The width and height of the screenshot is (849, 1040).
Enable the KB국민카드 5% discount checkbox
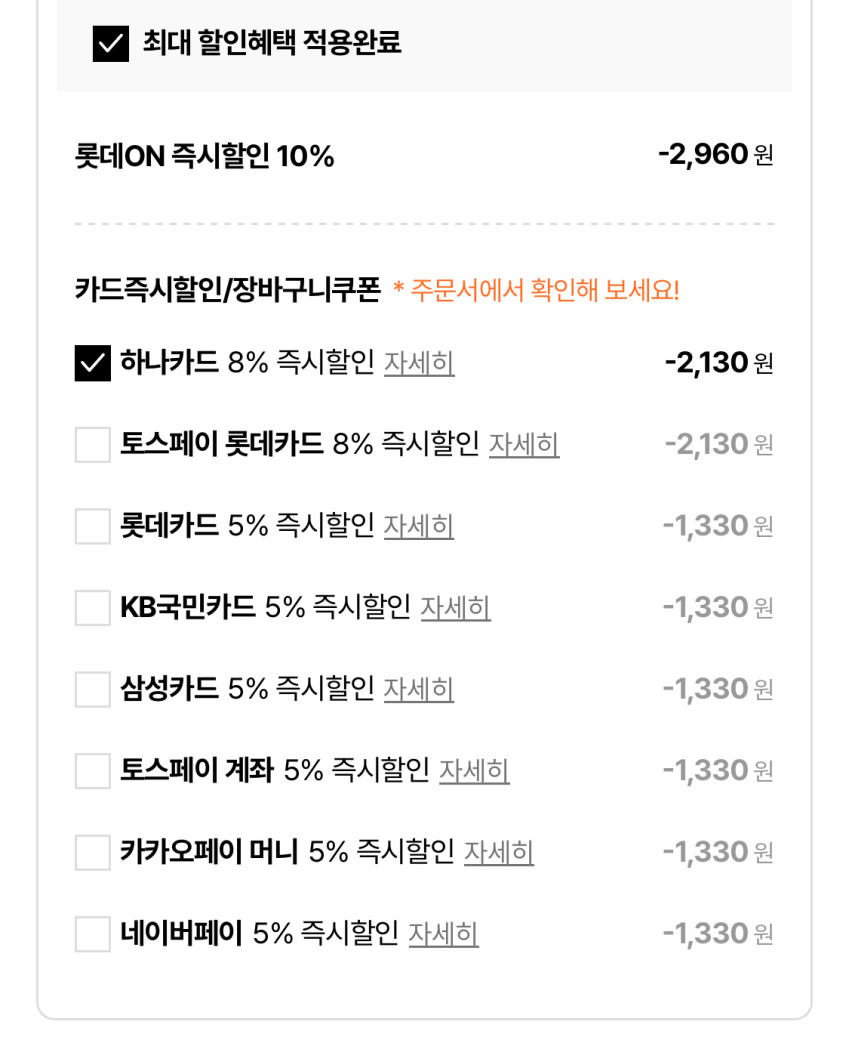tap(93, 608)
